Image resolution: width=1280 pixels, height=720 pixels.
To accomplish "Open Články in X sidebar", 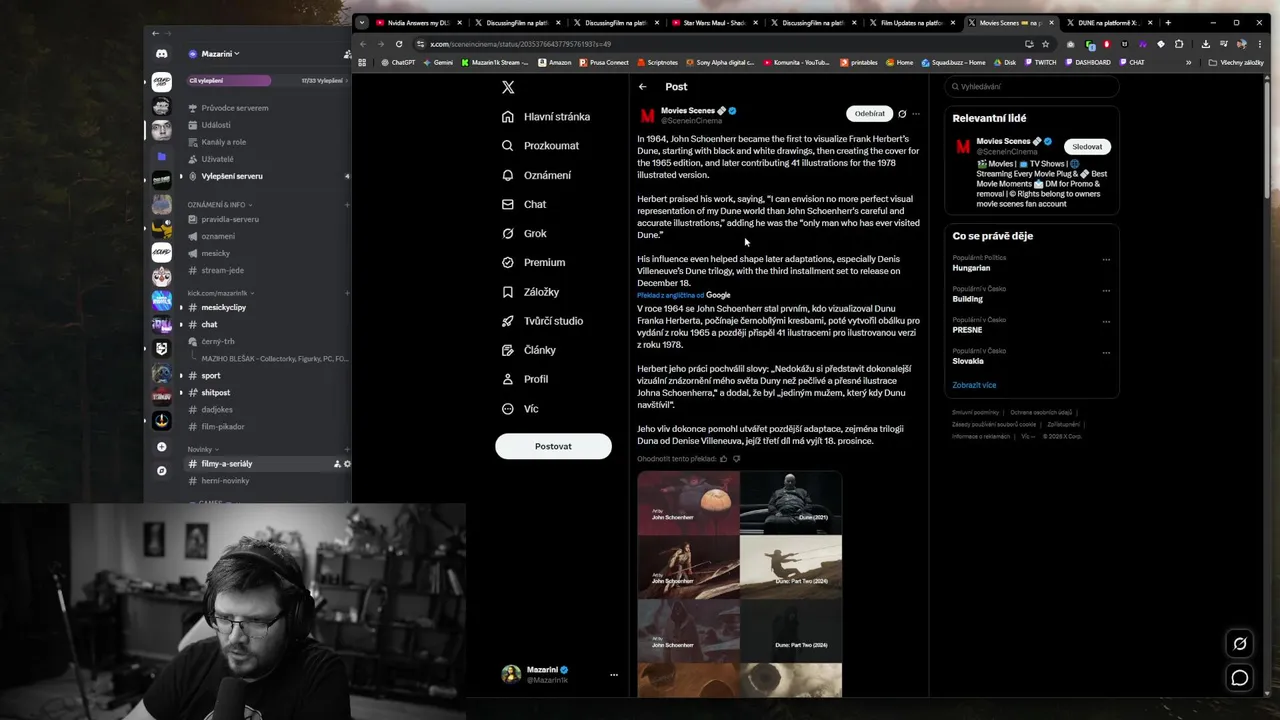I will click(x=528, y=350).
